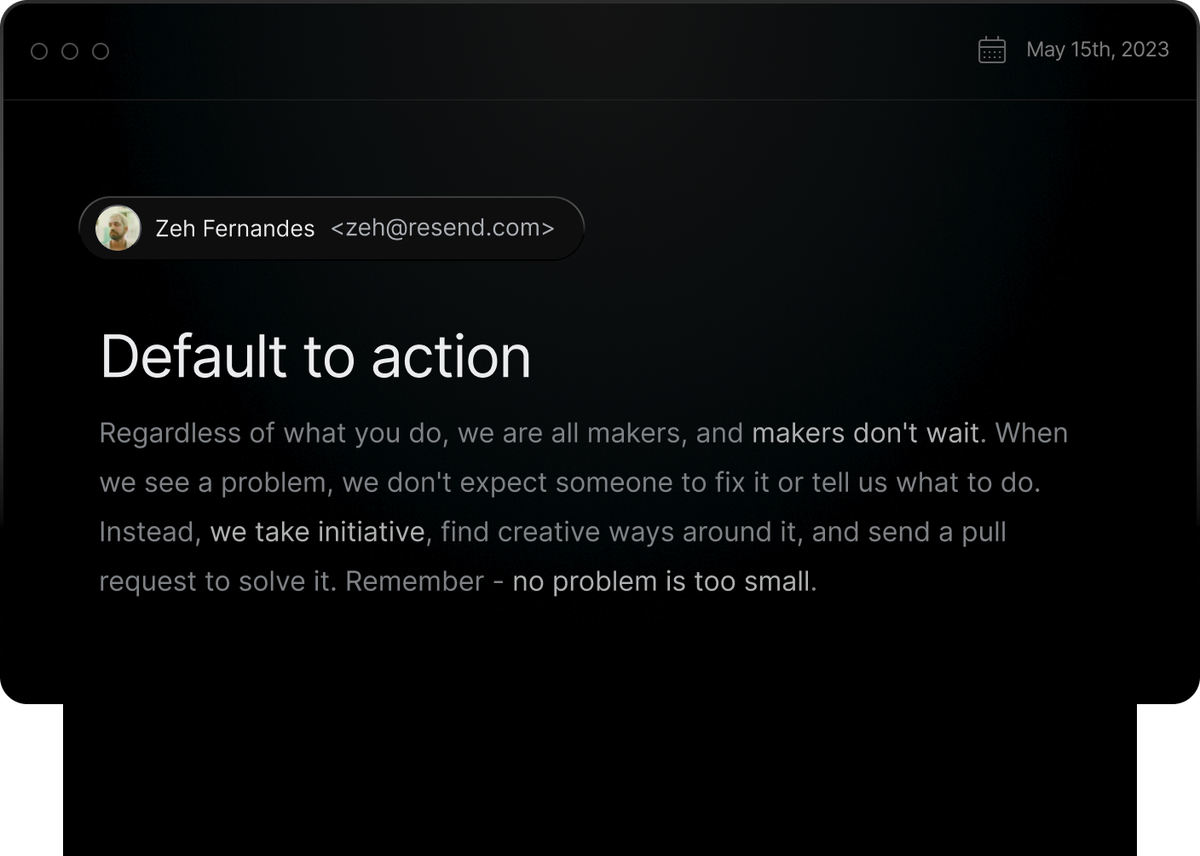Click the word "Remember" in the paragraph
The height and width of the screenshot is (856, 1200).
(x=414, y=581)
